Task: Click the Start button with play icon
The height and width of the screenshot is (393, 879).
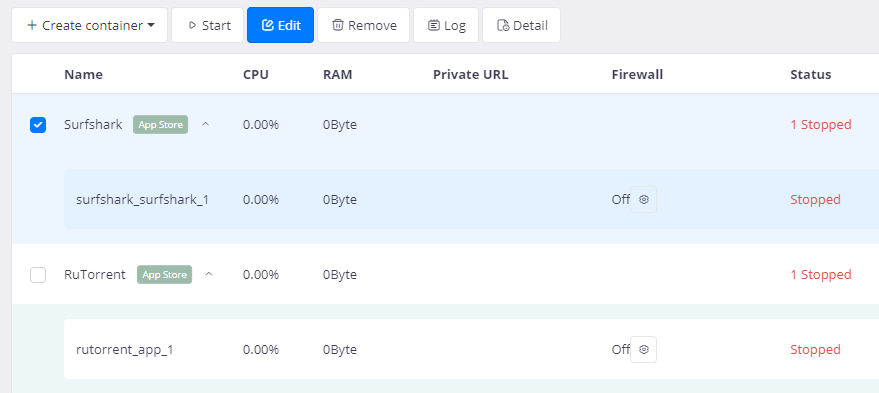Action: tap(207, 25)
